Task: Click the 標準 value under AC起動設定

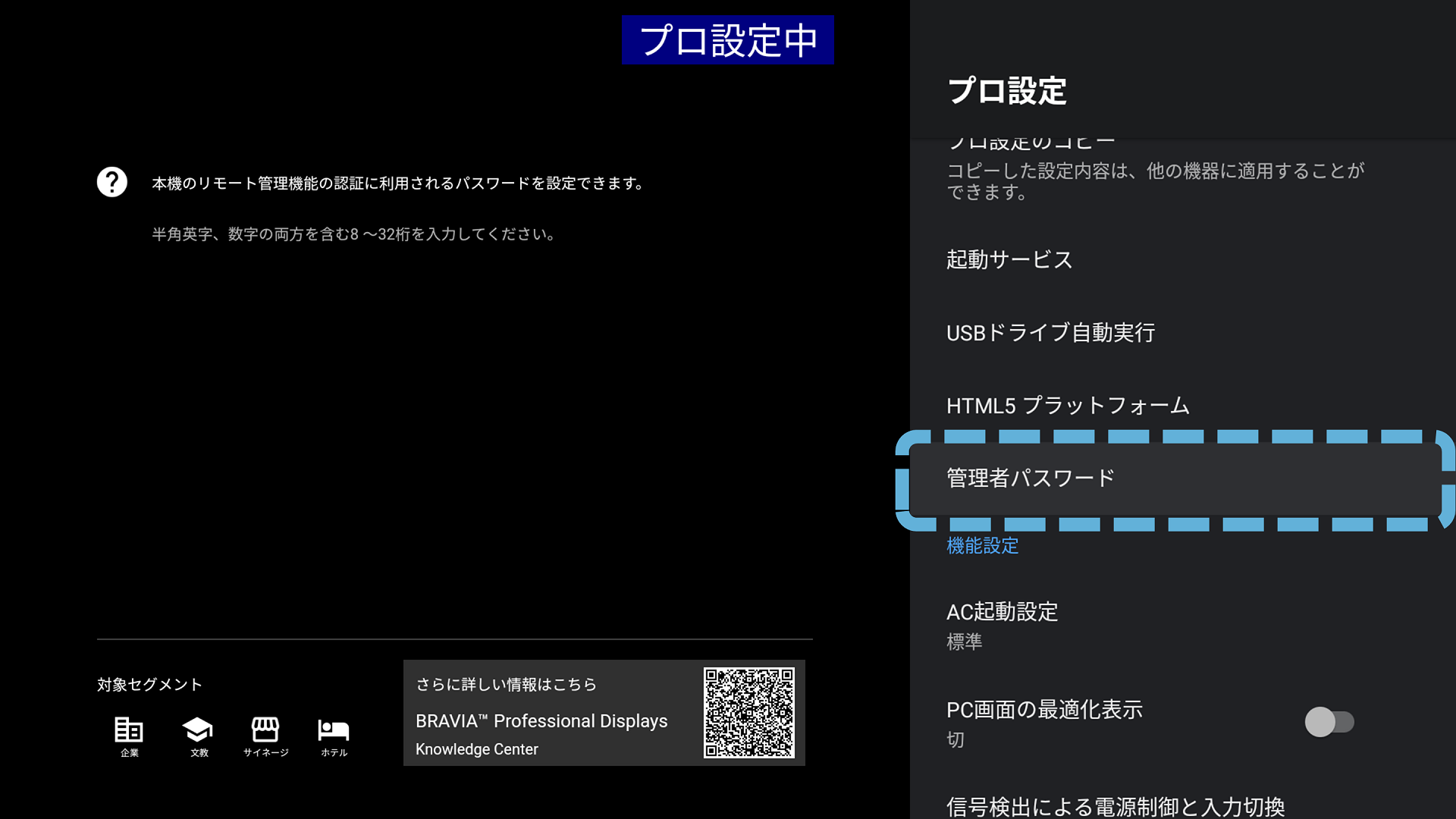Action: [964, 642]
